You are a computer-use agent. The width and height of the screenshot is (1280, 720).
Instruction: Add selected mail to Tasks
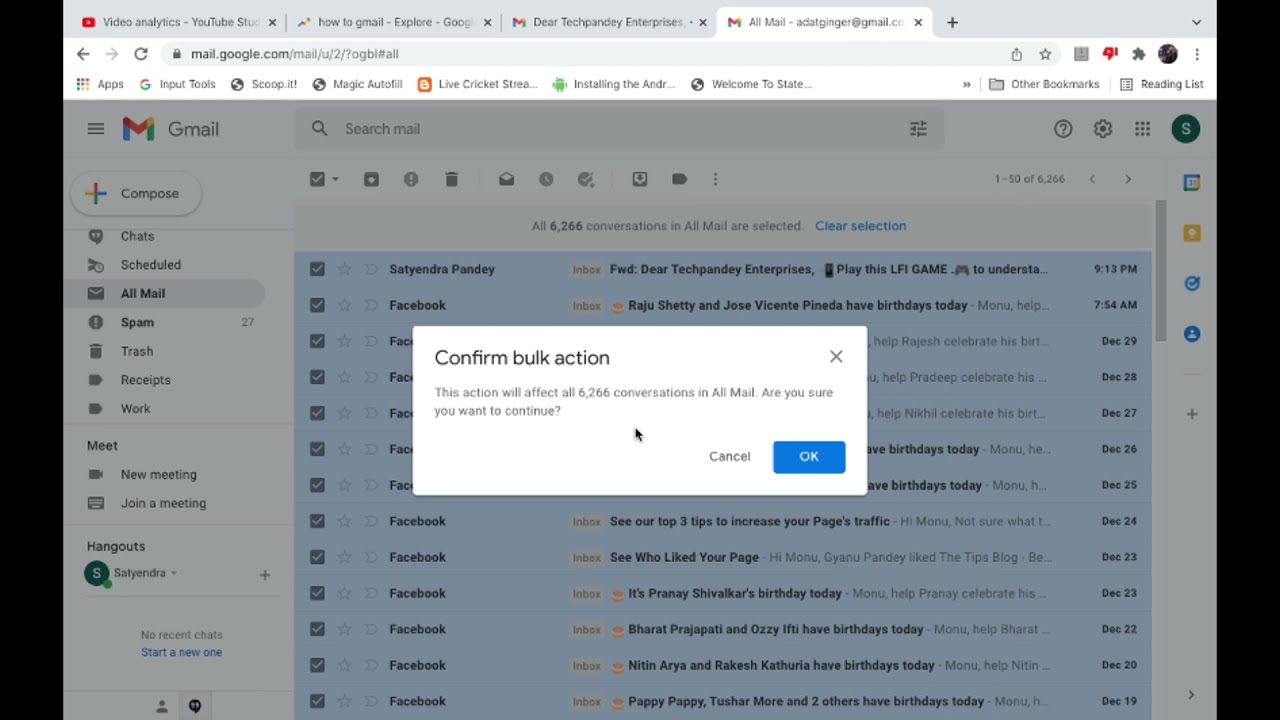click(586, 179)
